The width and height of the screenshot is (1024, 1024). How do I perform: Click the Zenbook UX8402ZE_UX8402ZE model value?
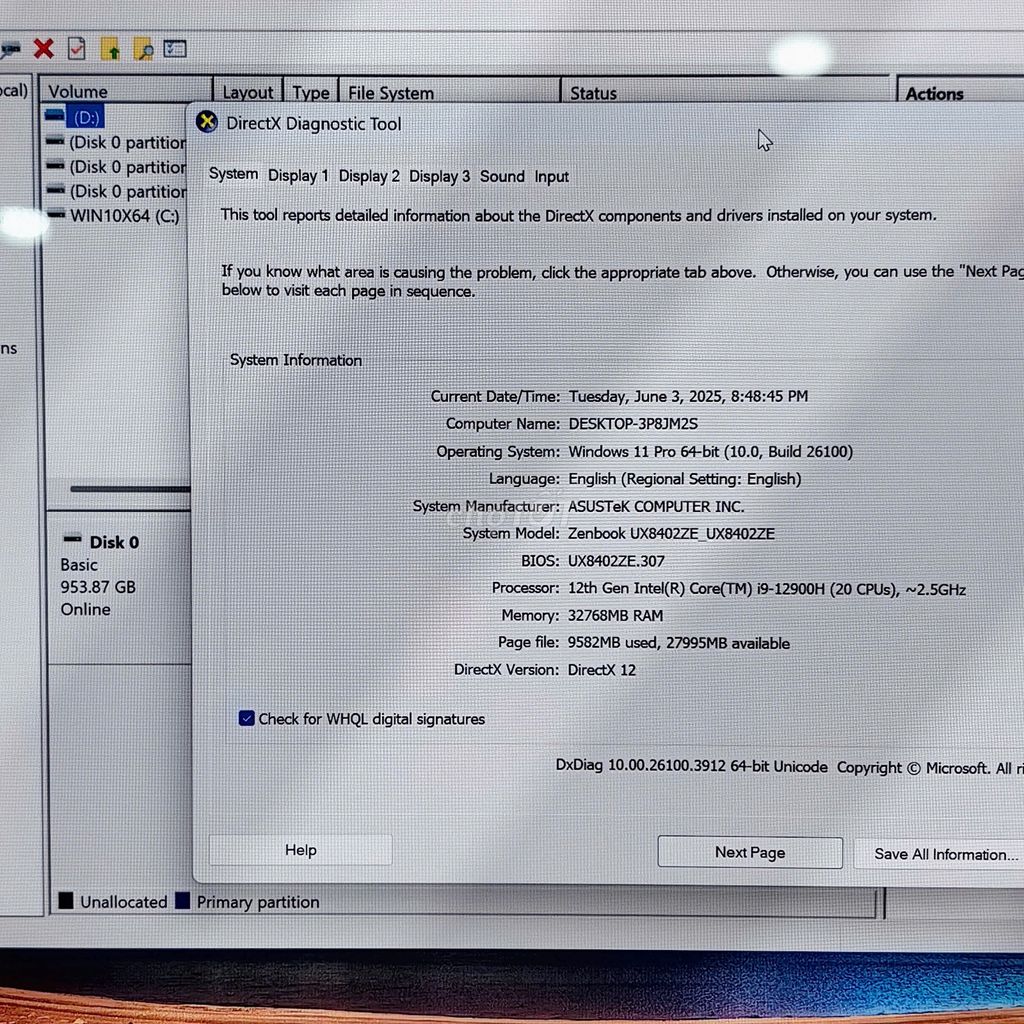(x=671, y=533)
